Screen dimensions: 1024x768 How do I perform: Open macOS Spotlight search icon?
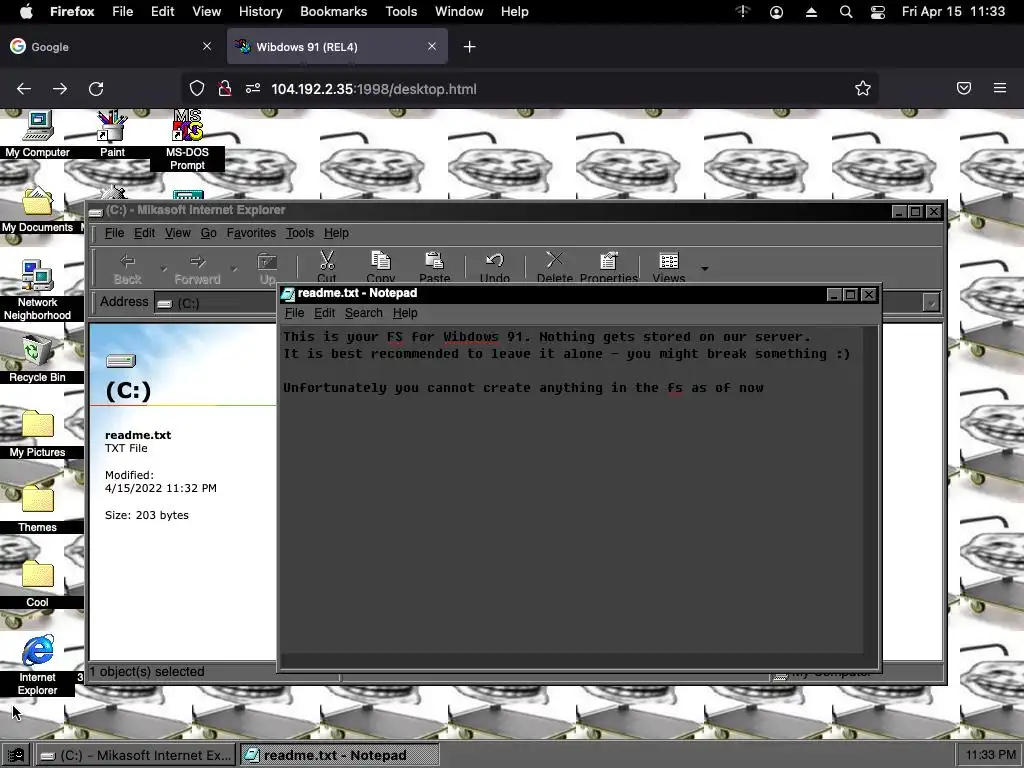[x=846, y=12]
